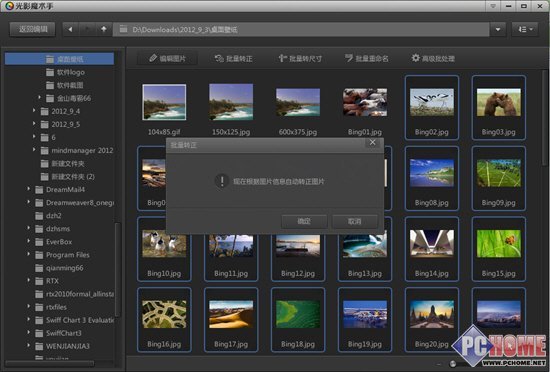550x372 pixels.
Task: Select the 150x125.jpg thumbnail
Action: 231,102
